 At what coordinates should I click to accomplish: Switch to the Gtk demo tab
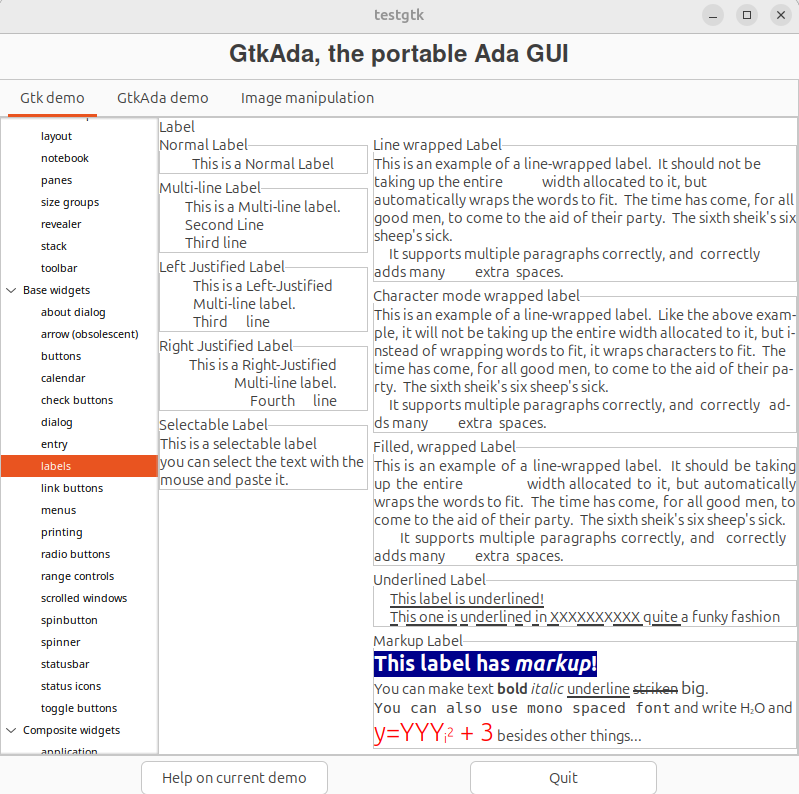coord(52,97)
